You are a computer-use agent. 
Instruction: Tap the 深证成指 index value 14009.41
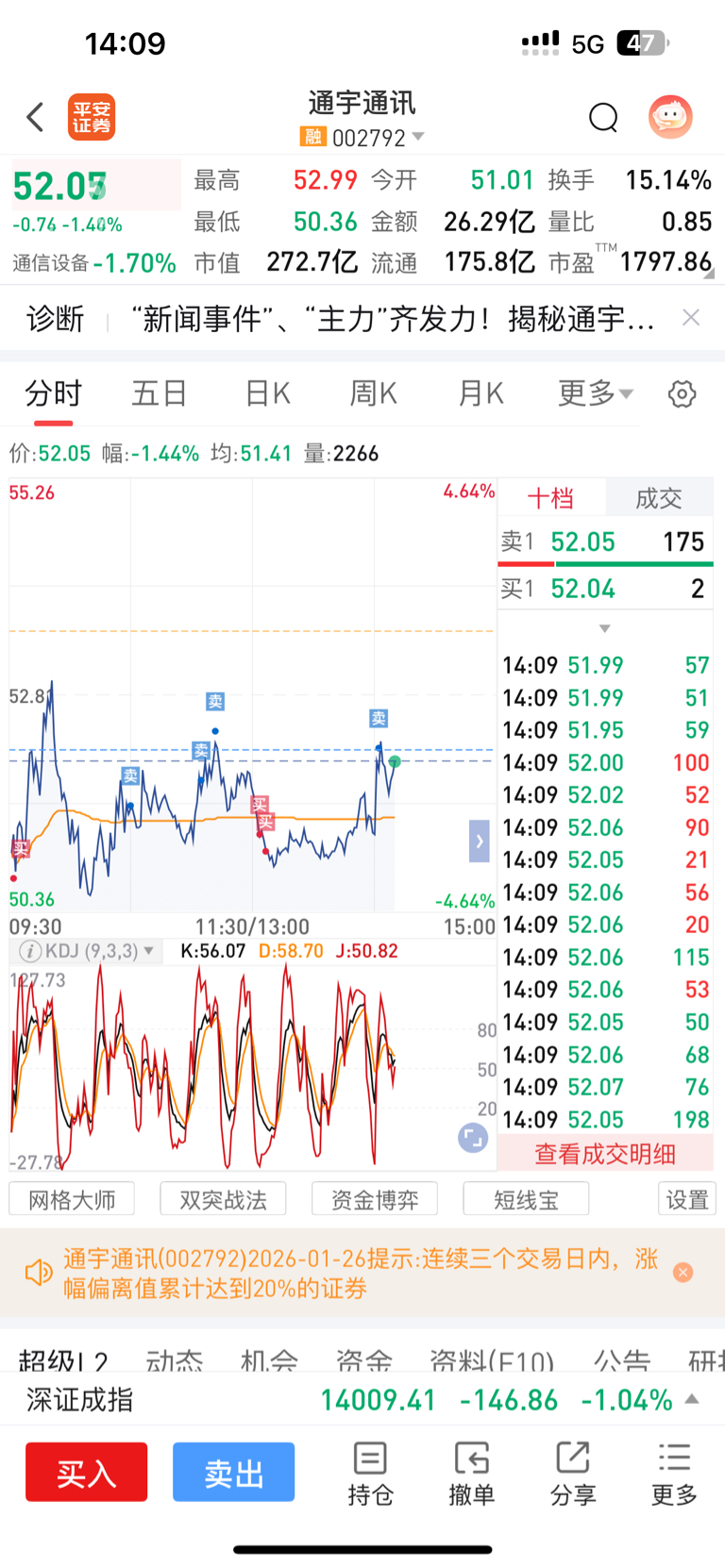[378, 1400]
